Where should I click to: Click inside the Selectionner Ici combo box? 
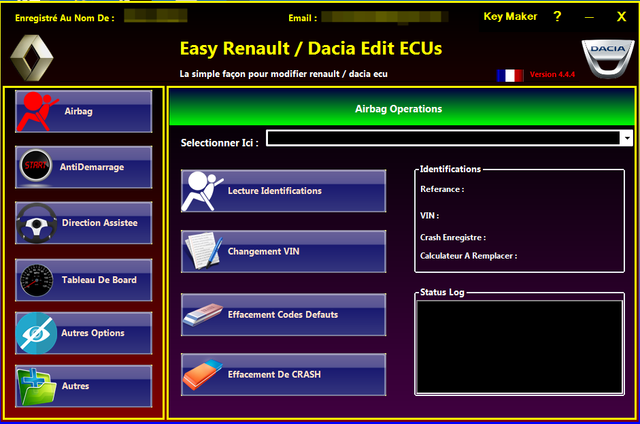point(442,139)
